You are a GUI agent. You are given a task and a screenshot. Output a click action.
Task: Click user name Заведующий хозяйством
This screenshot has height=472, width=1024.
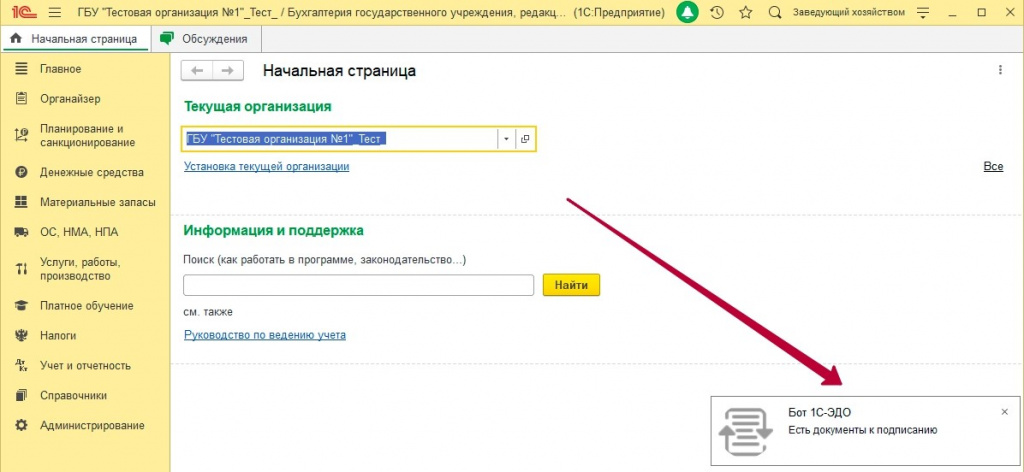point(848,12)
